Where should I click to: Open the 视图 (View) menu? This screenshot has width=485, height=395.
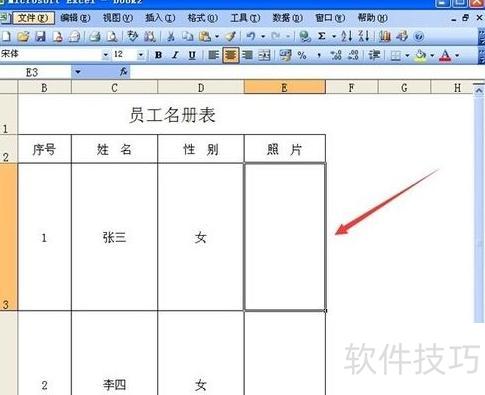point(118,18)
